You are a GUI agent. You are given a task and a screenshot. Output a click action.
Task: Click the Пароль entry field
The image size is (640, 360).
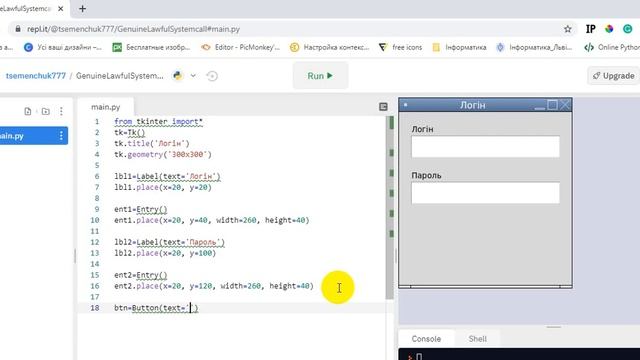pos(485,193)
